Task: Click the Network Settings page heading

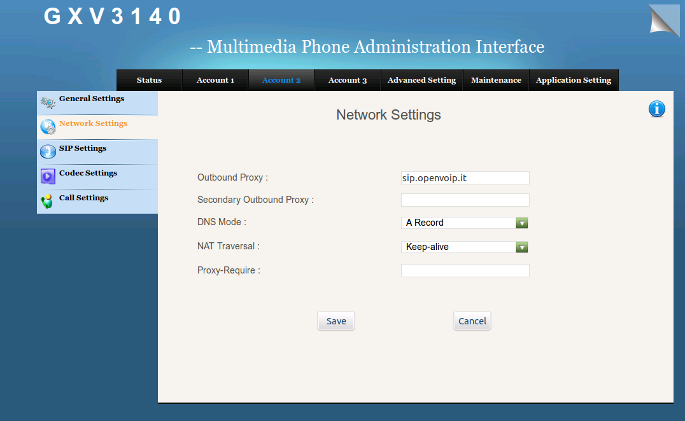Action: (388, 115)
